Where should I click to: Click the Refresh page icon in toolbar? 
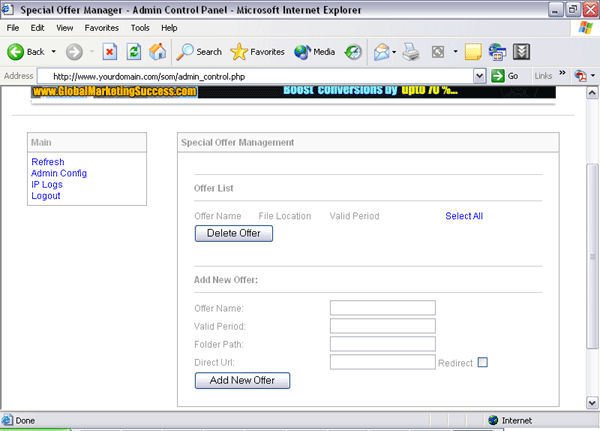pyautogui.click(x=134, y=51)
